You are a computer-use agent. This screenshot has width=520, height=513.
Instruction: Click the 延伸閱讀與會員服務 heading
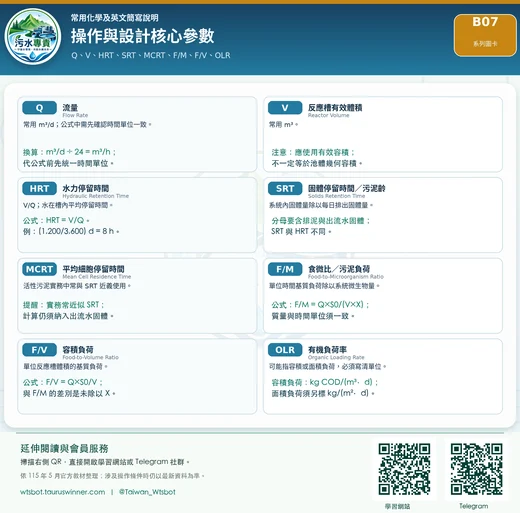pos(64,449)
